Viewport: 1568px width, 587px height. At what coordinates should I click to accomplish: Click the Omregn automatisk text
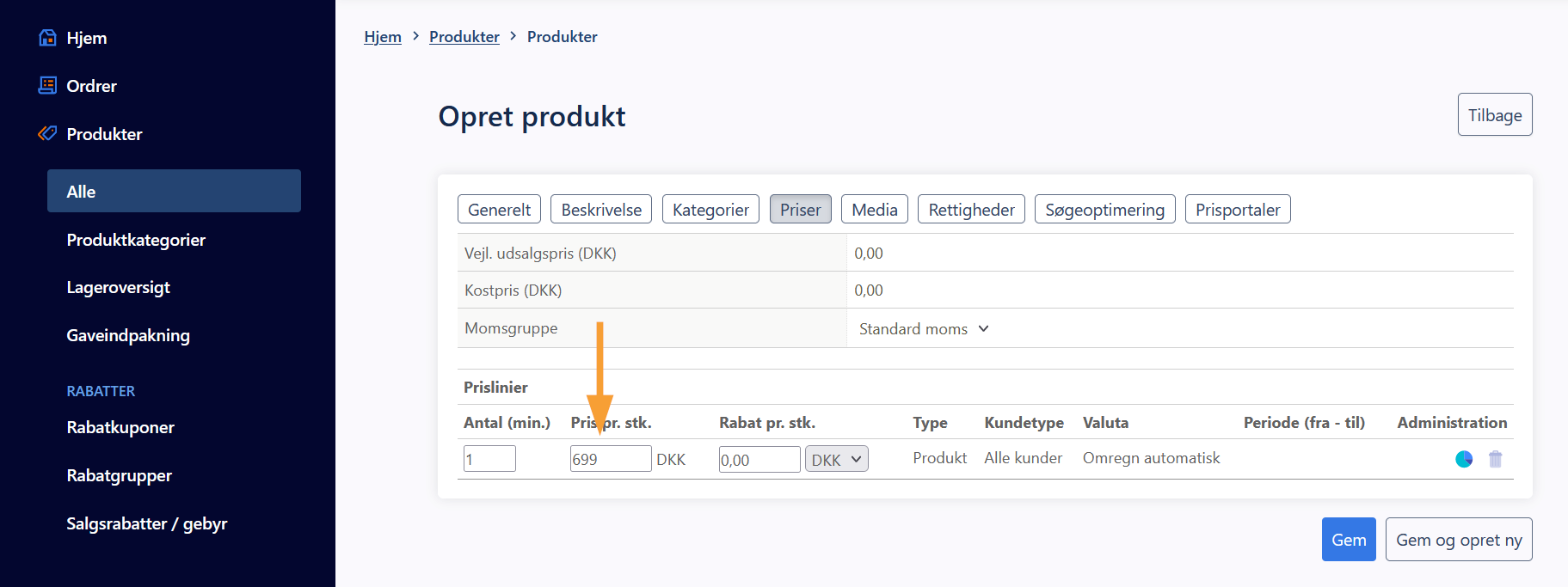coord(1151,458)
